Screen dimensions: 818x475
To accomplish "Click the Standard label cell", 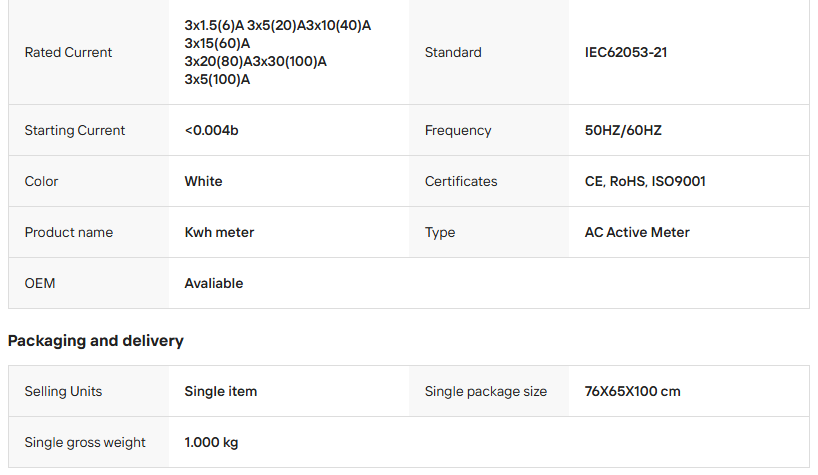I will (x=453, y=52).
